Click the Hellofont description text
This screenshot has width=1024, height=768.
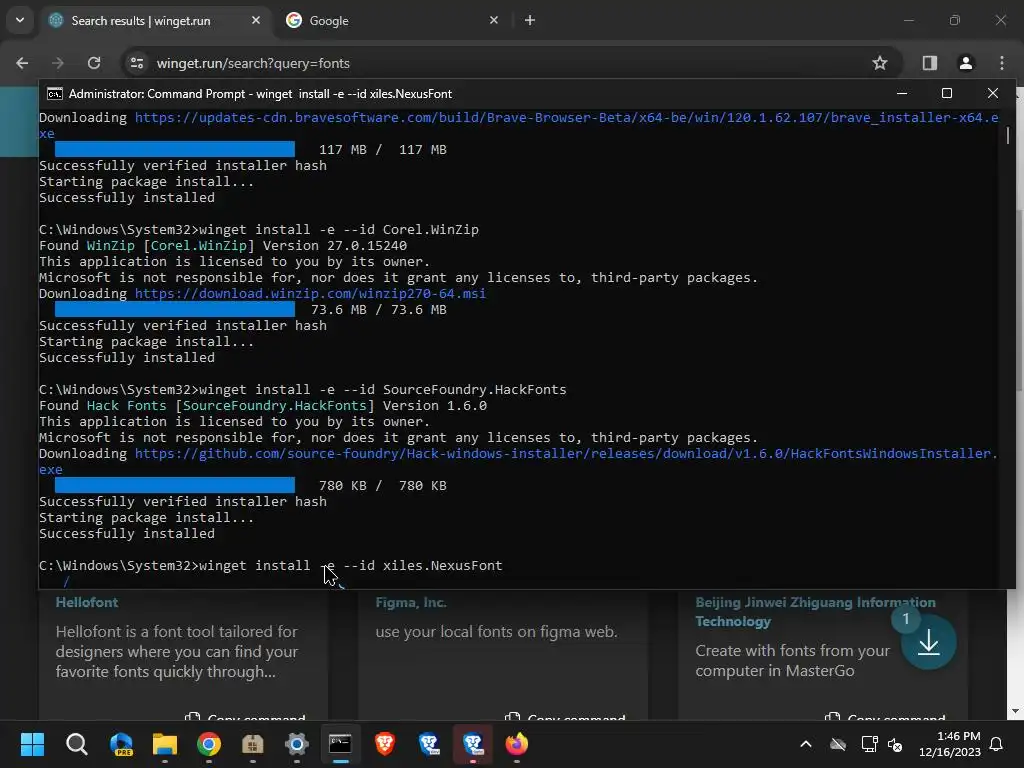[x=176, y=652]
